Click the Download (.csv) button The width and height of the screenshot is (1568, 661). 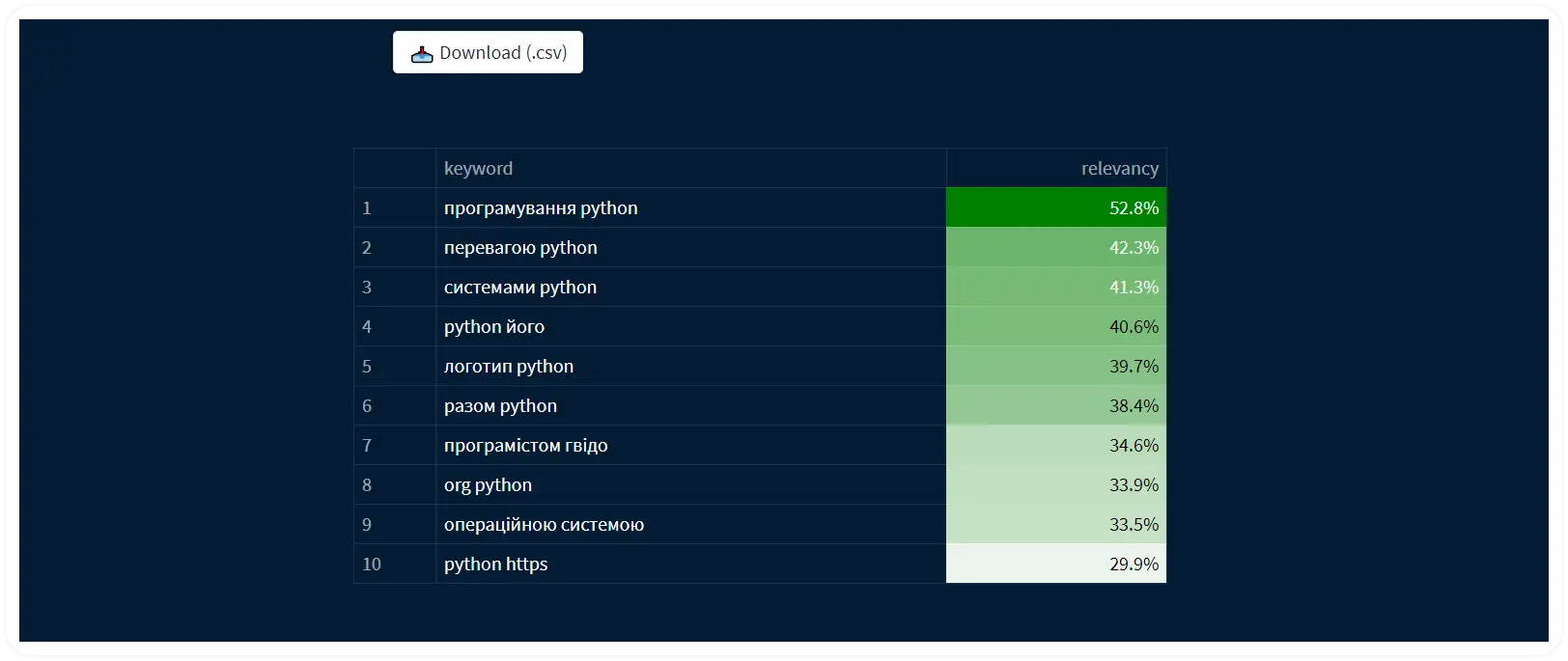click(488, 52)
